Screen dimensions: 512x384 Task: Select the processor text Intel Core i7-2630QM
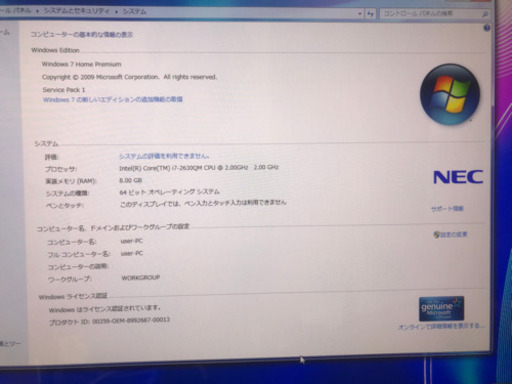point(199,168)
